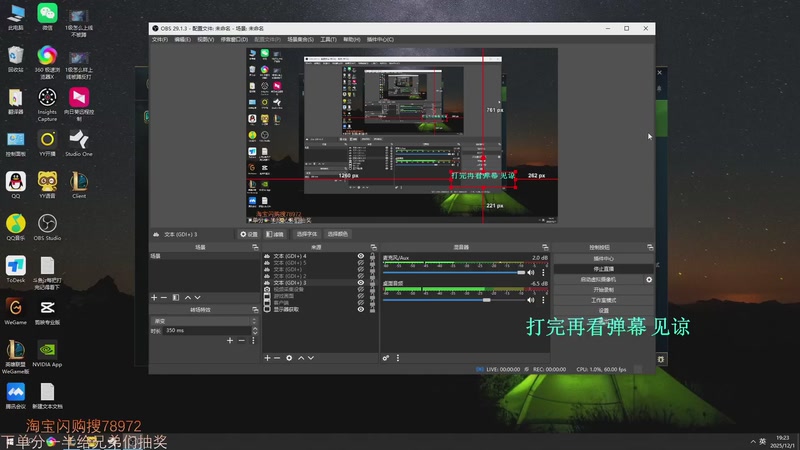
Task: Toggle visibility of 显示器获取 source
Action: (x=361, y=309)
